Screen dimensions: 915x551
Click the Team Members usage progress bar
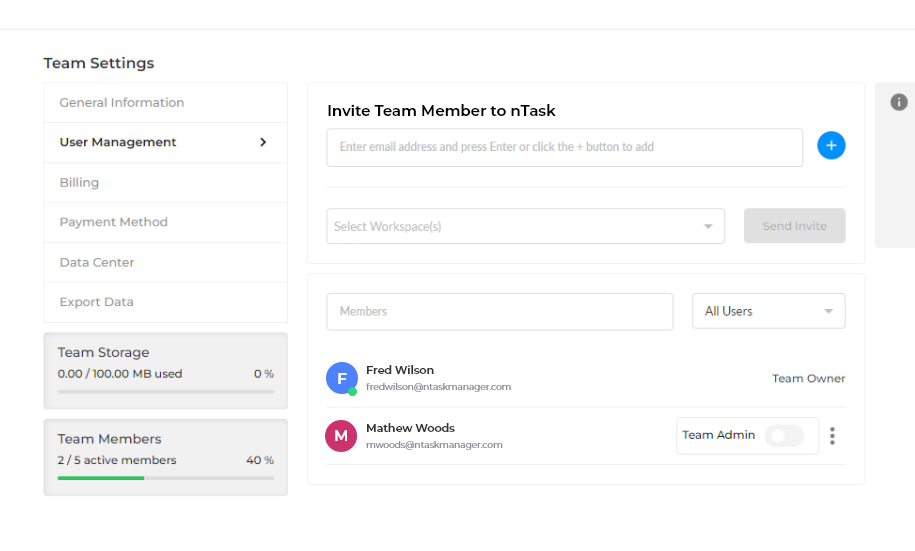click(165, 478)
